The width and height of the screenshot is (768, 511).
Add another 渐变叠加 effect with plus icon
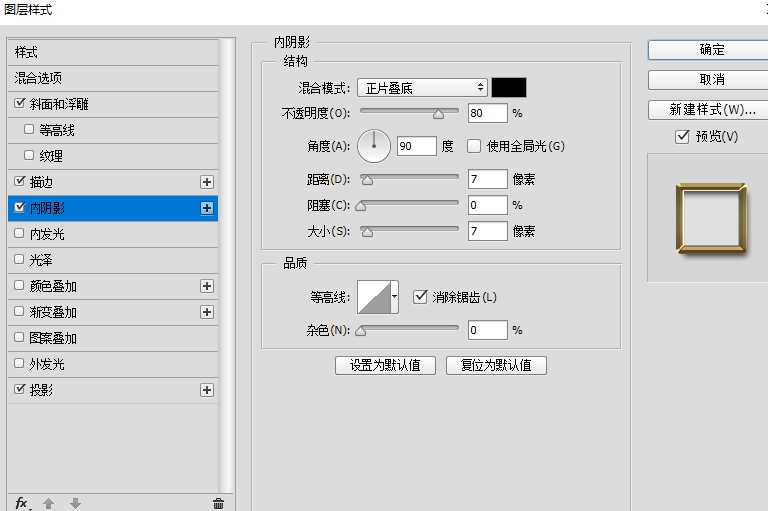click(x=207, y=312)
